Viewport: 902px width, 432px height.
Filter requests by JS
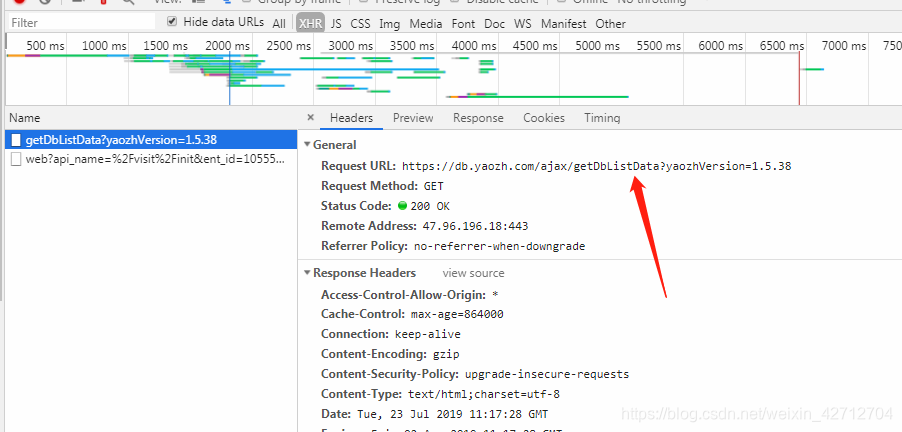coord(336,24)
